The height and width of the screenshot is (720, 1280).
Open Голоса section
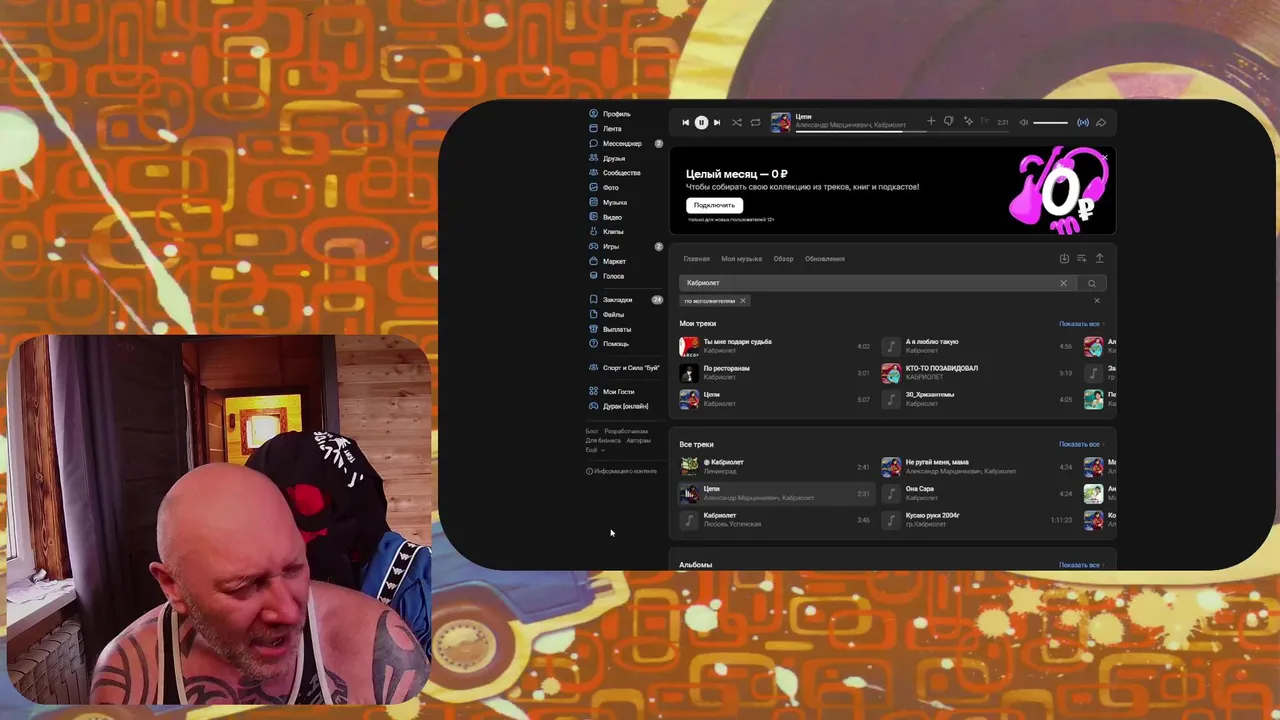click(x=606, y=276)
